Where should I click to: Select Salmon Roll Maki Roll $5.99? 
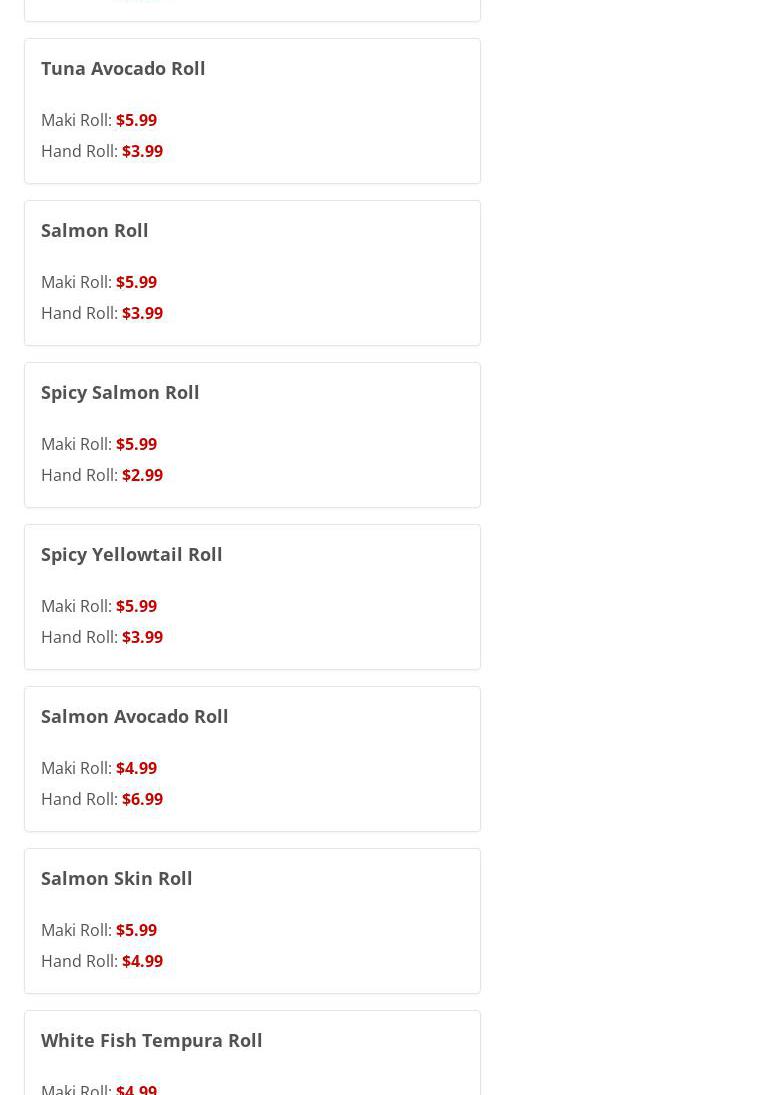[136, 282]
